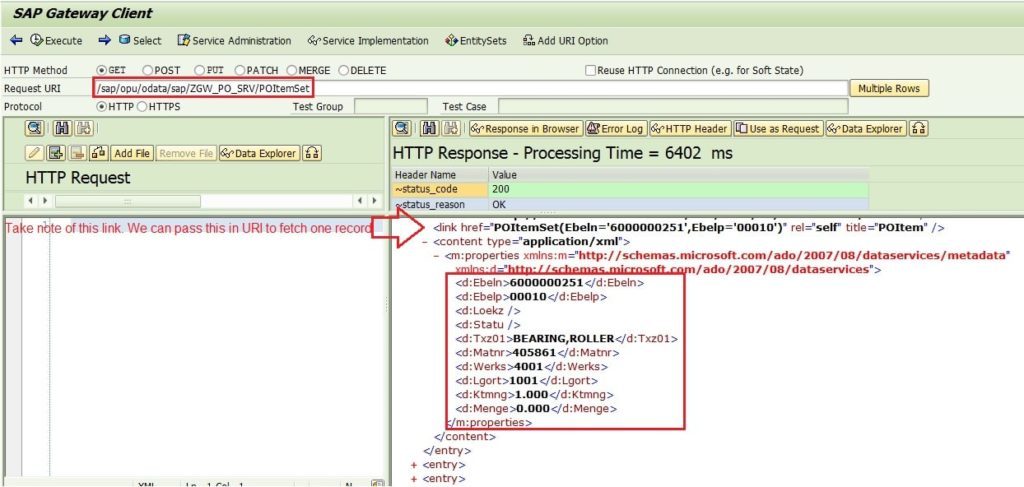Click the Ktmng value 1.000
The height and width of the screenshot is (487, 1024).
(532, 395)
